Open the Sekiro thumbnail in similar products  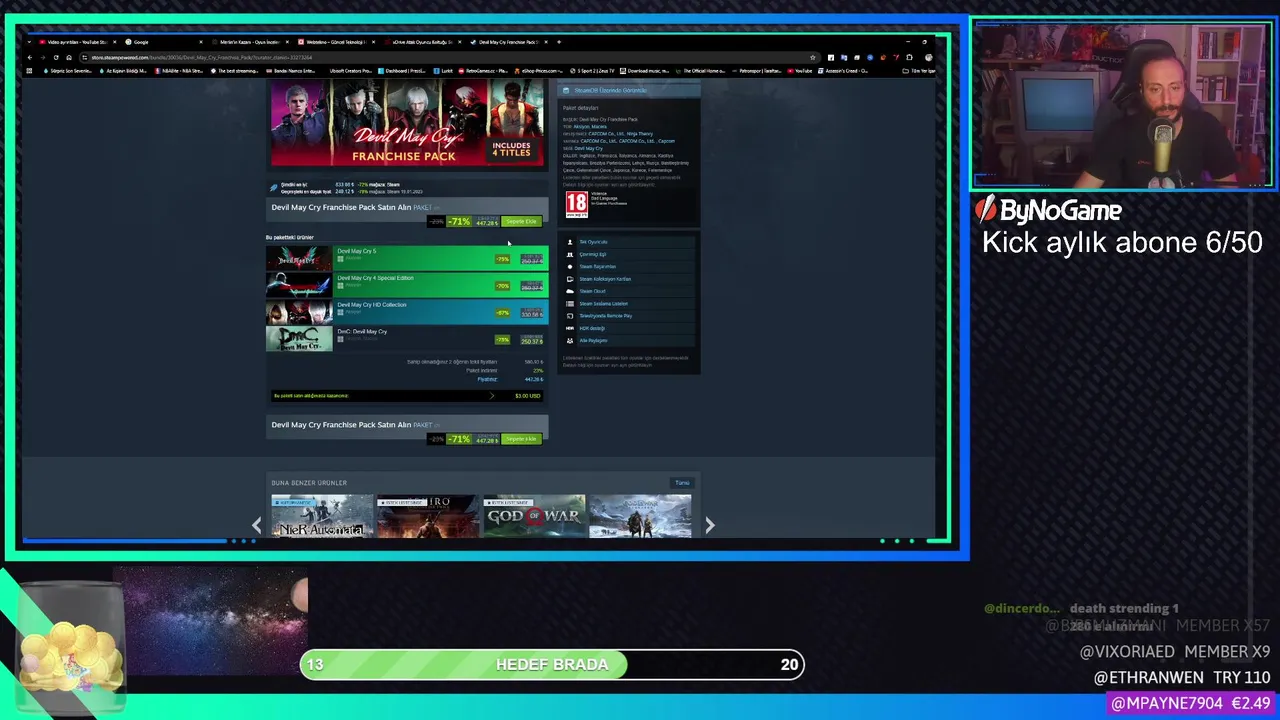(428, 516)
